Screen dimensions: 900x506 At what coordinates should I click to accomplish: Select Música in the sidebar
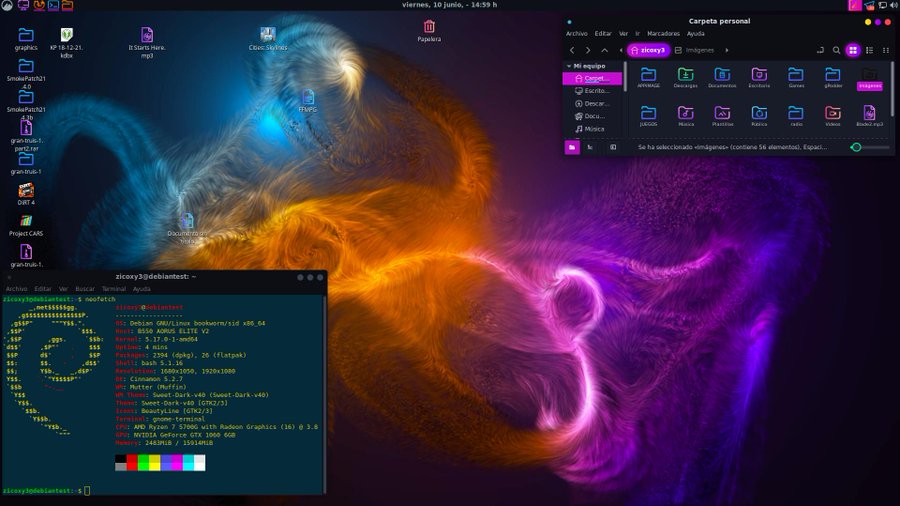pyautogui.click(x=594, y=128)
